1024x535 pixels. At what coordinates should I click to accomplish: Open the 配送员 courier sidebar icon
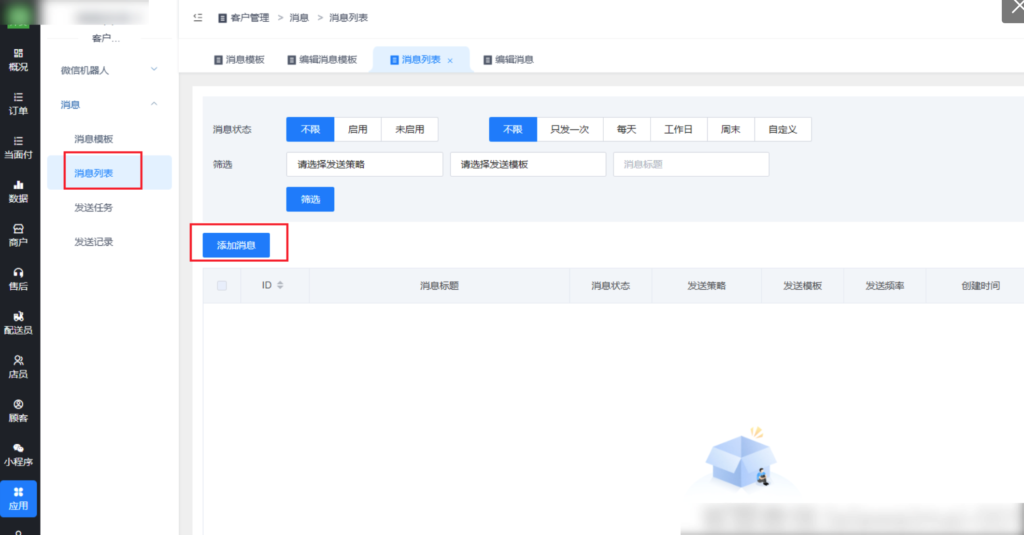[x=18, y=323]
